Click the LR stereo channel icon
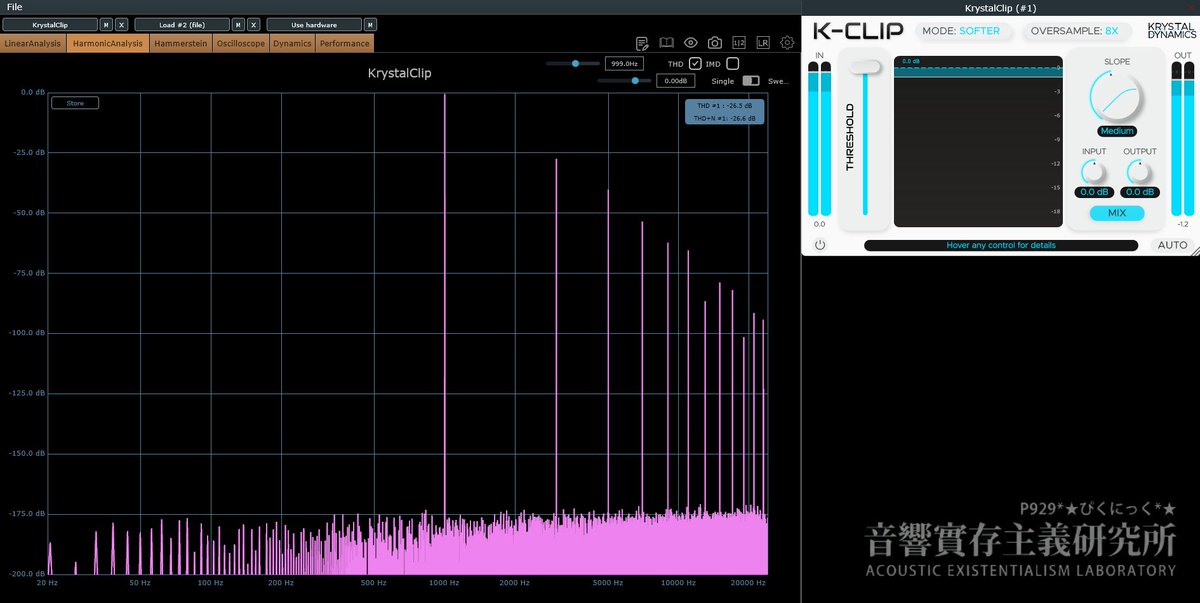This screenshot has height=603, width=1200. [763, 43]
